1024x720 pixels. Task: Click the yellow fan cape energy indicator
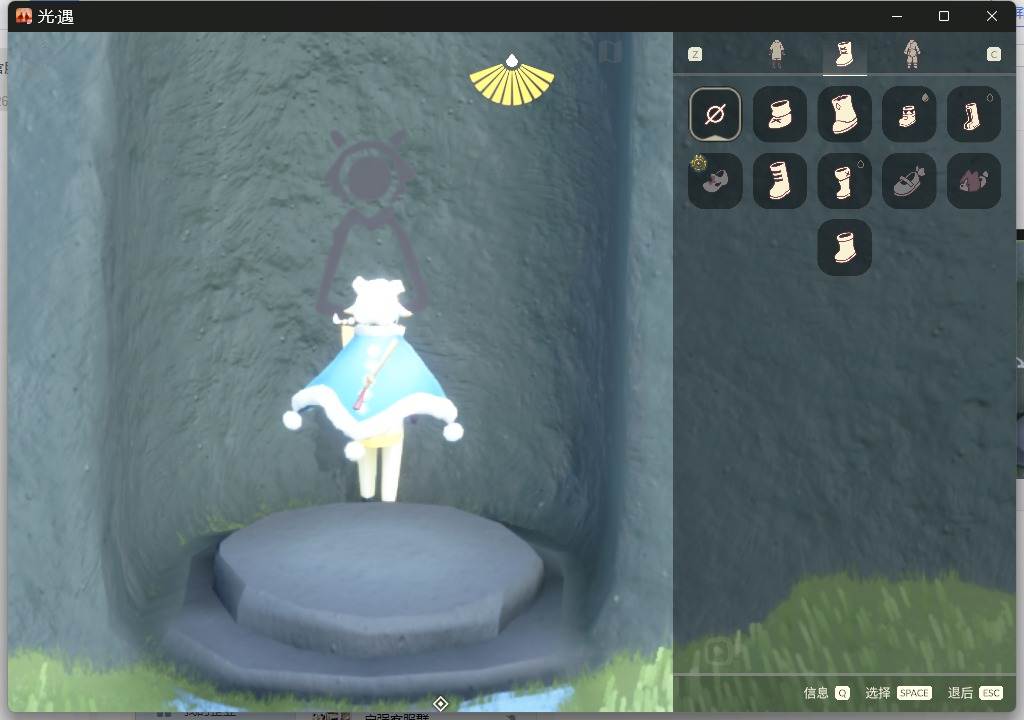pos(512,80)
